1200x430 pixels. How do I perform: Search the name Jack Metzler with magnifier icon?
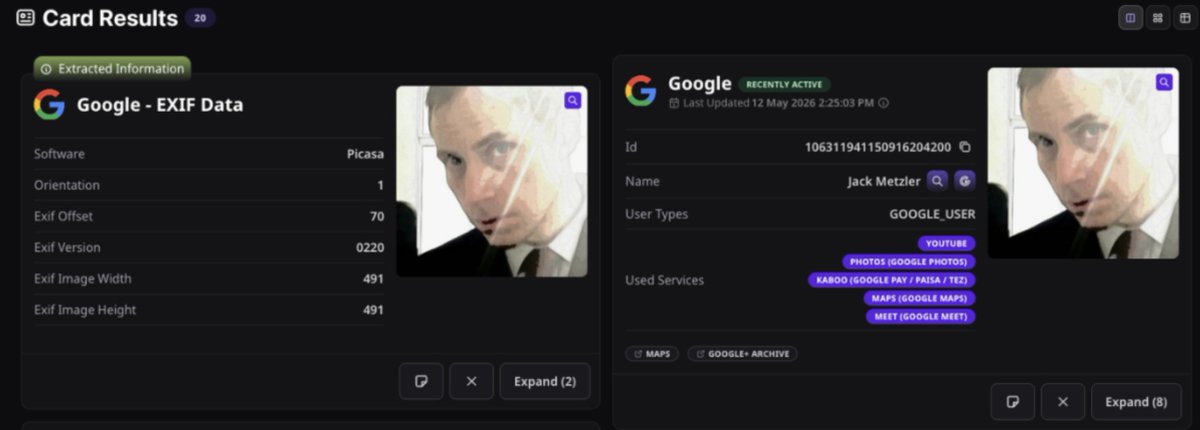[937, 180]
